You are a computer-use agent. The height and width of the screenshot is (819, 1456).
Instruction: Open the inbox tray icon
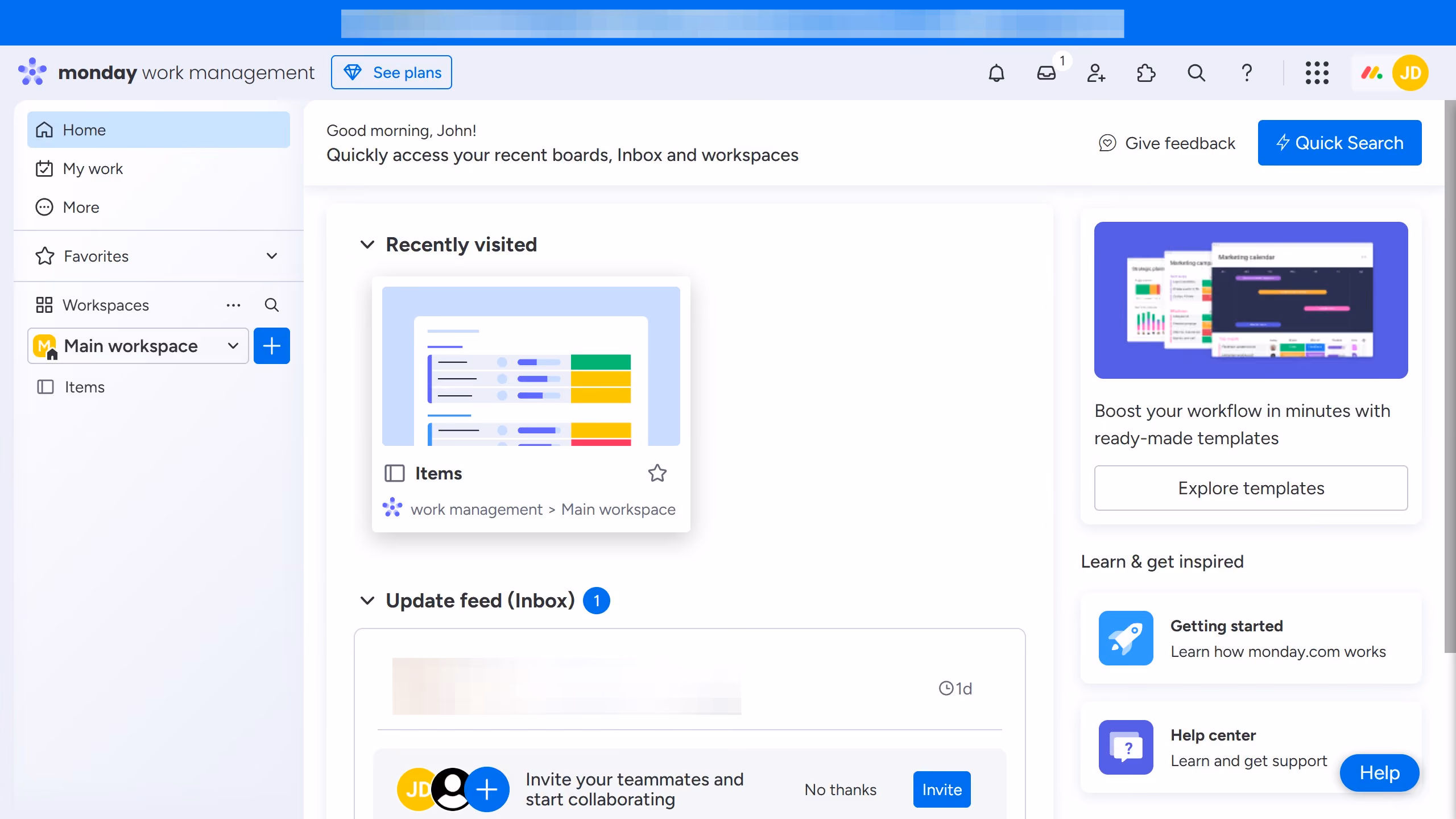(x=1046, y=73)
